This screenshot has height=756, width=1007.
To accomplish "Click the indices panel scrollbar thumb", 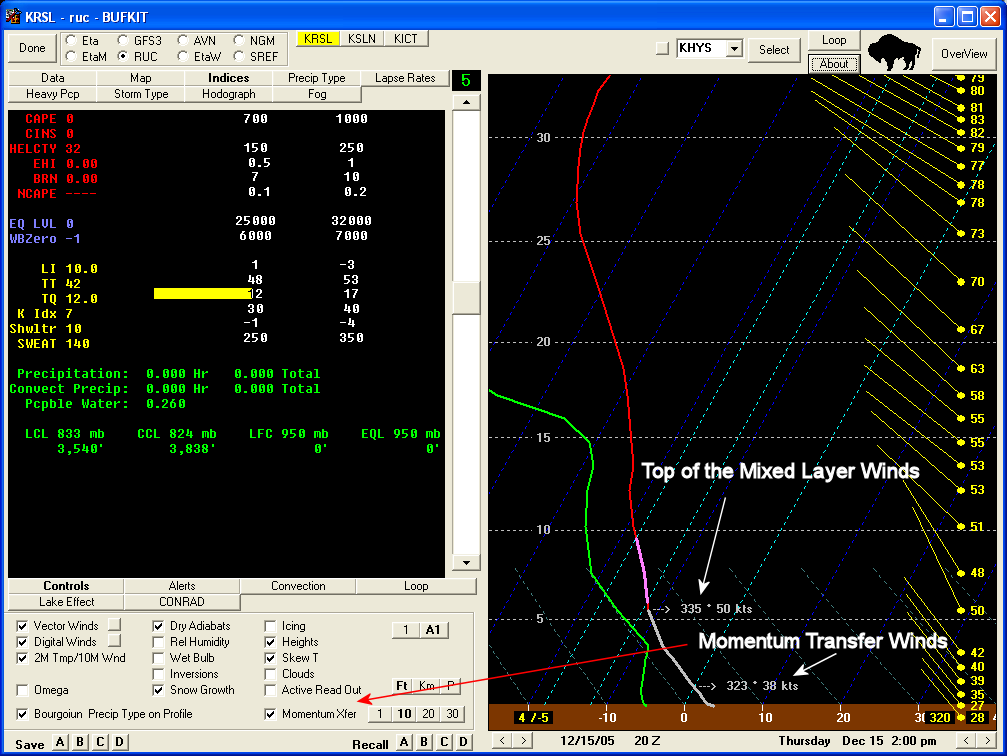I will [x=466, y=298].
